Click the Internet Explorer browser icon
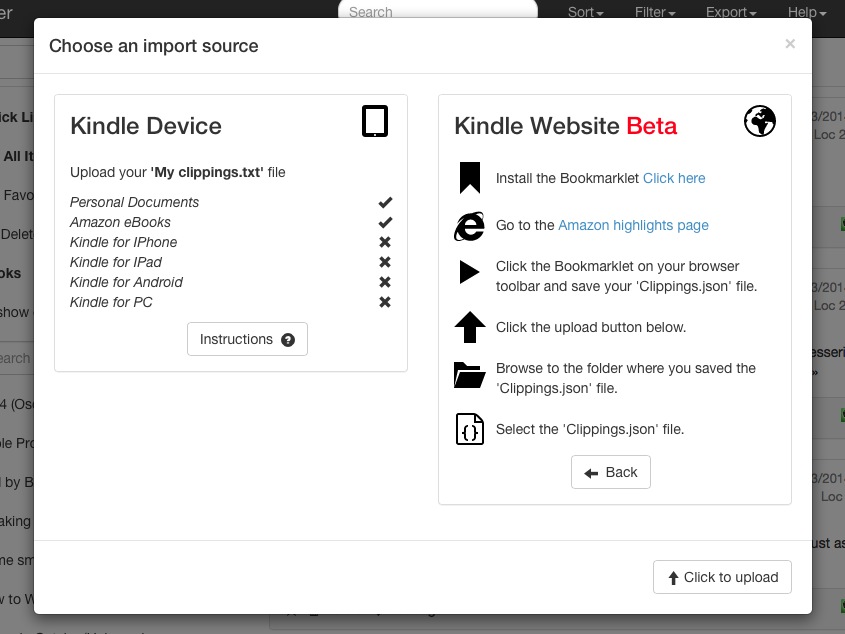The height and width of the screenshot is (634, 845). [469, 226]
